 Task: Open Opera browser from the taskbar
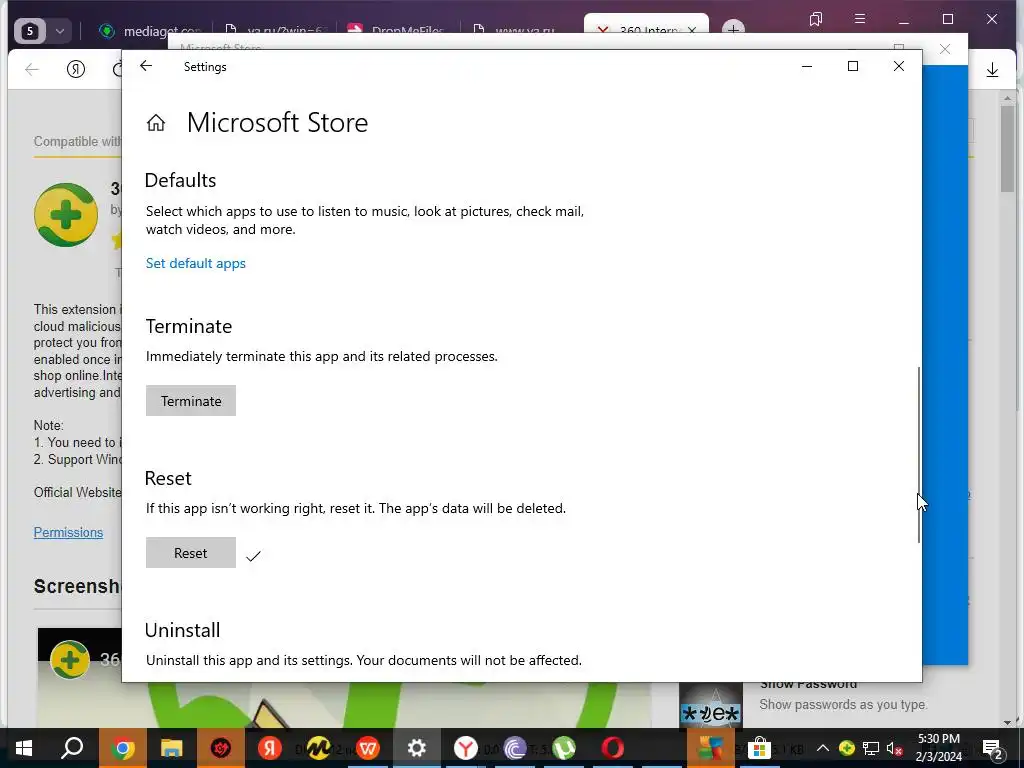coord(613,748)
